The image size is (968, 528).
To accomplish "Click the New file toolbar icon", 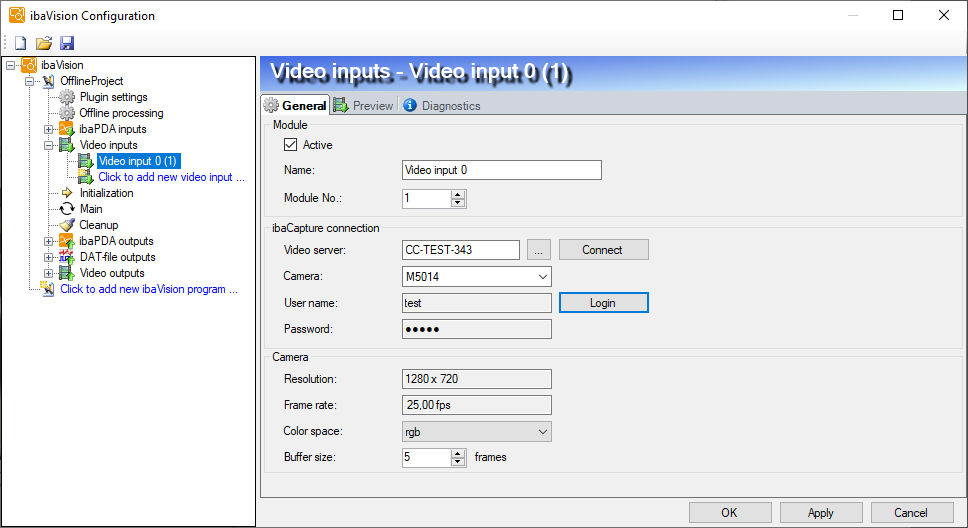I will (x=20, y=43).
